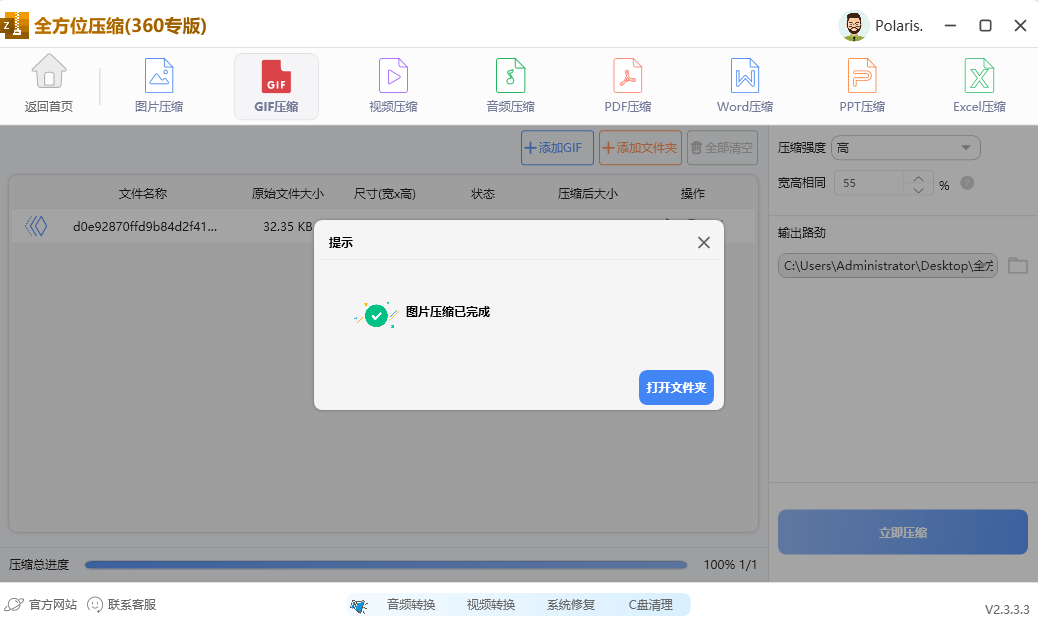Open the 压缩强度 strength dropdown
Screen dimensions: 1039x628
905,147
